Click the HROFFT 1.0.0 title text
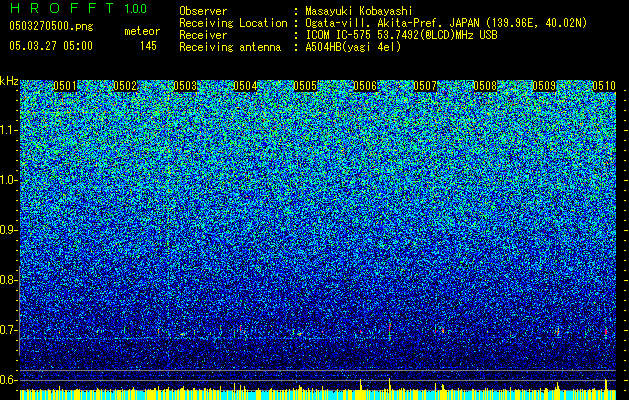Image resolution: width=629 pixels, height=400 pixels. 78,8
